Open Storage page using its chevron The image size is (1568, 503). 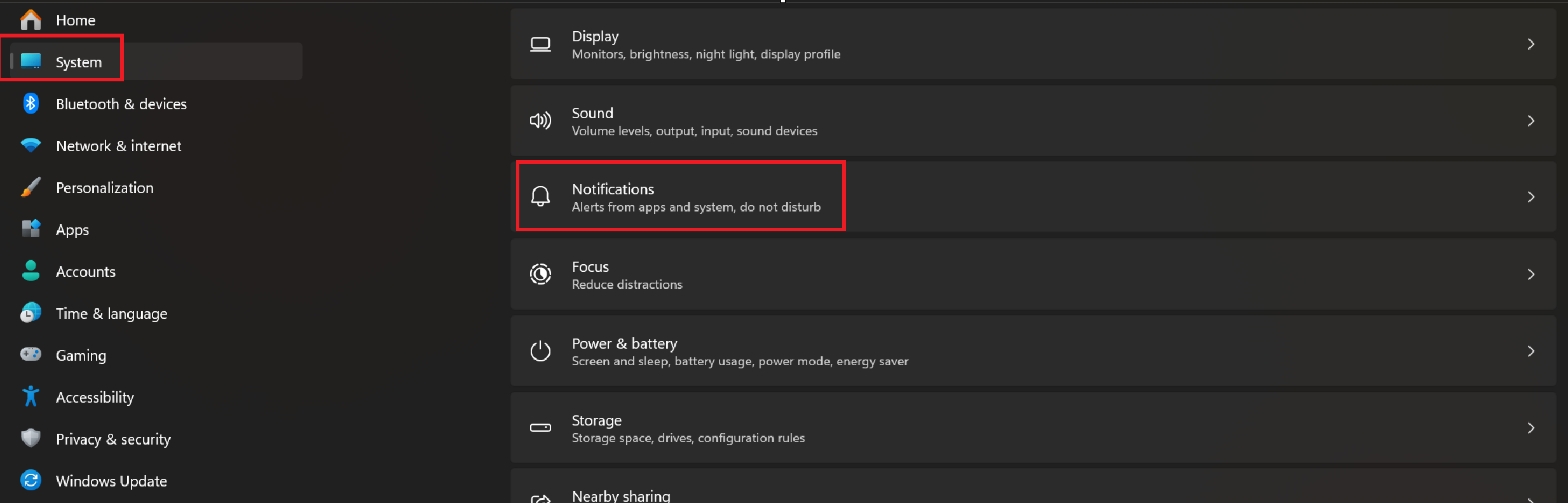1531,428
